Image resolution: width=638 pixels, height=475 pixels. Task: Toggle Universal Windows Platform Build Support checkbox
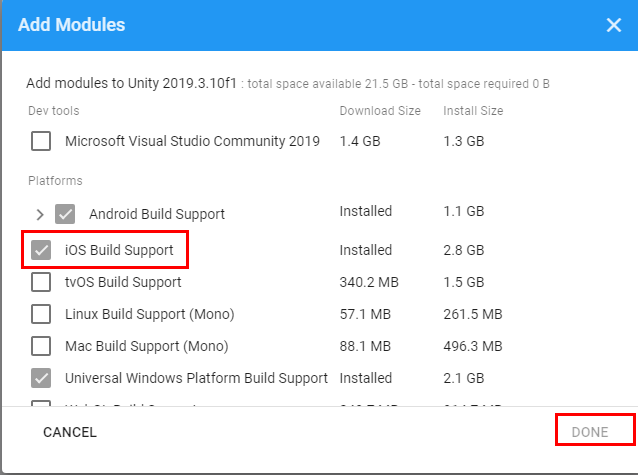41,379
